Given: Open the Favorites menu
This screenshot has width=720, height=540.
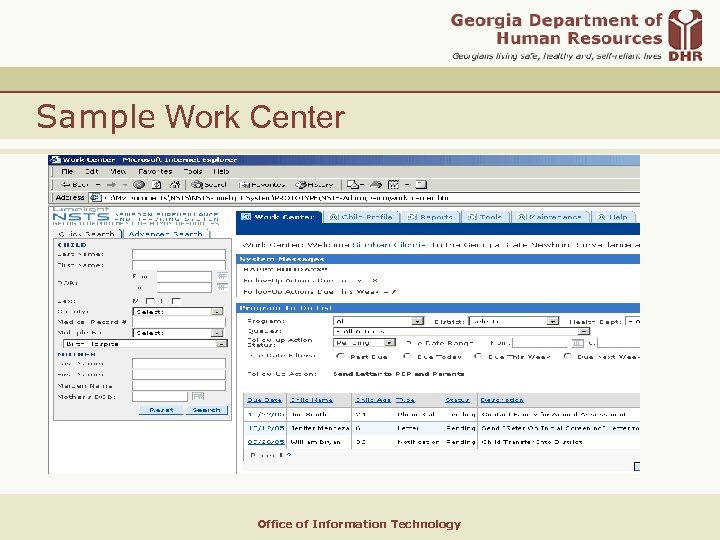Looking at the screenshot, I should (155, 171).
